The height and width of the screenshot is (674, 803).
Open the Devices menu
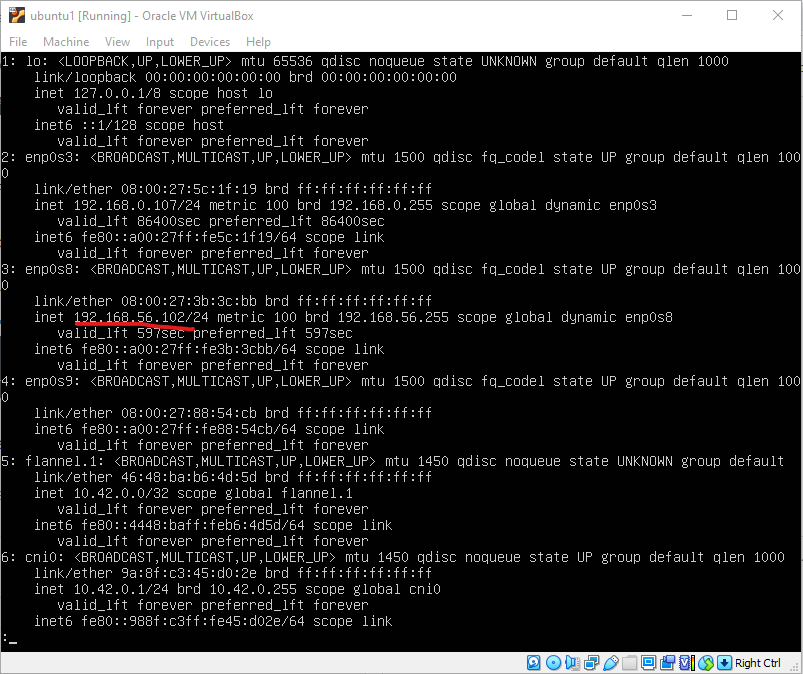tap(210, 42)
